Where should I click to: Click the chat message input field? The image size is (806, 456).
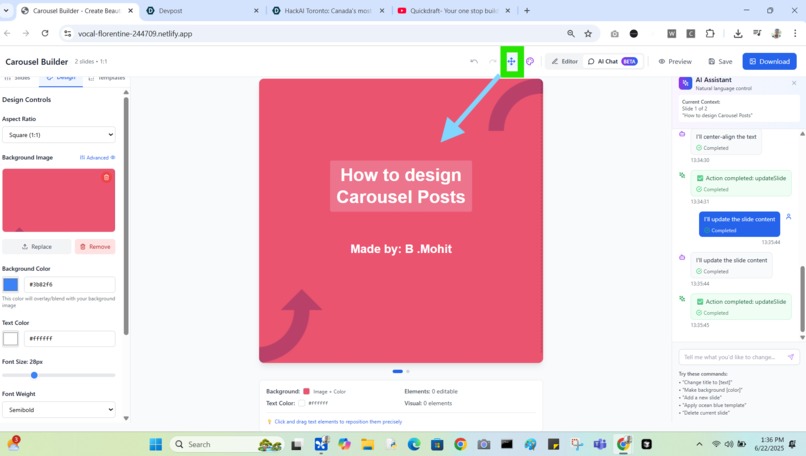point(732,357)
